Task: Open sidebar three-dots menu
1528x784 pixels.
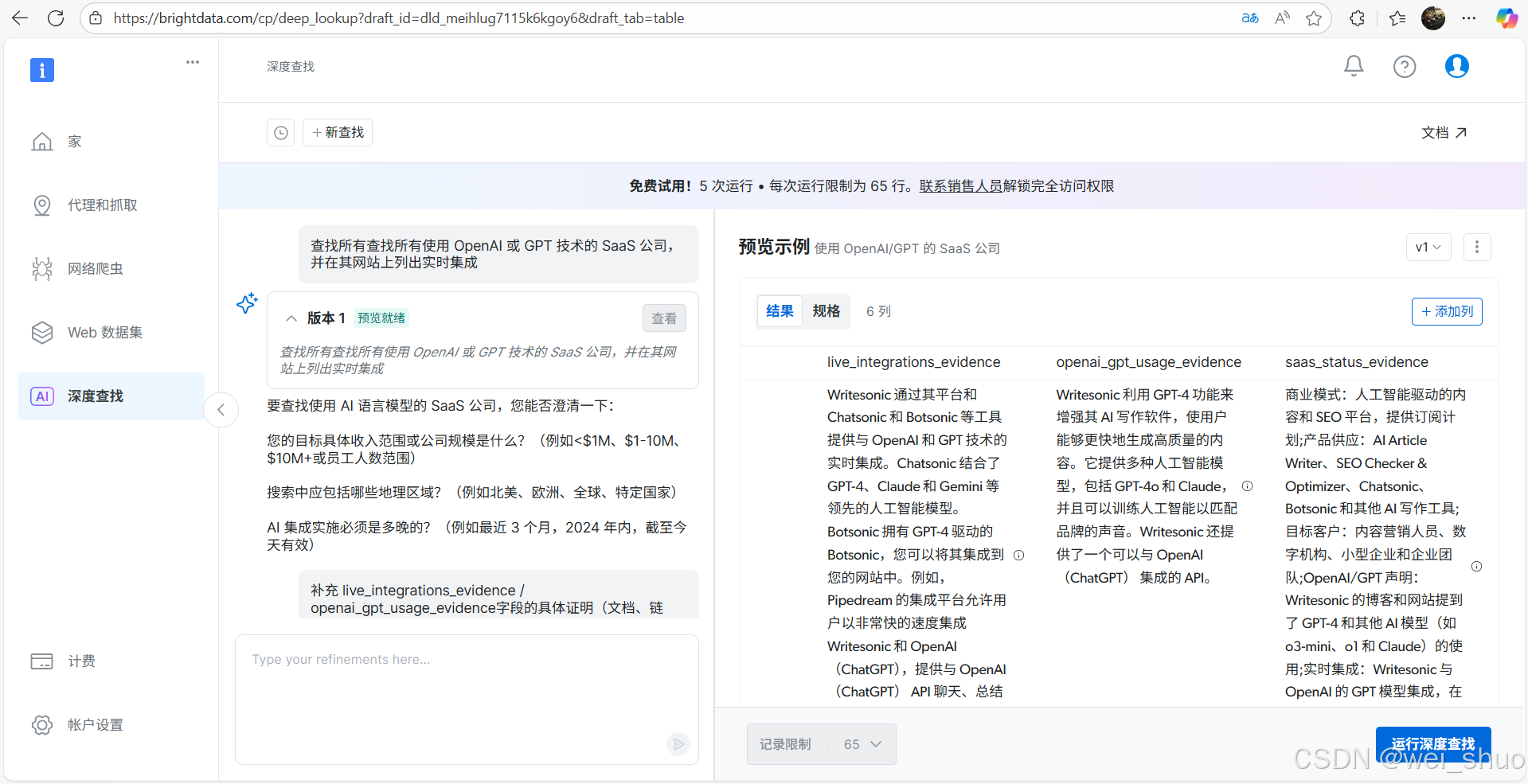Action: pyautogui.click(x=193, y=62)
